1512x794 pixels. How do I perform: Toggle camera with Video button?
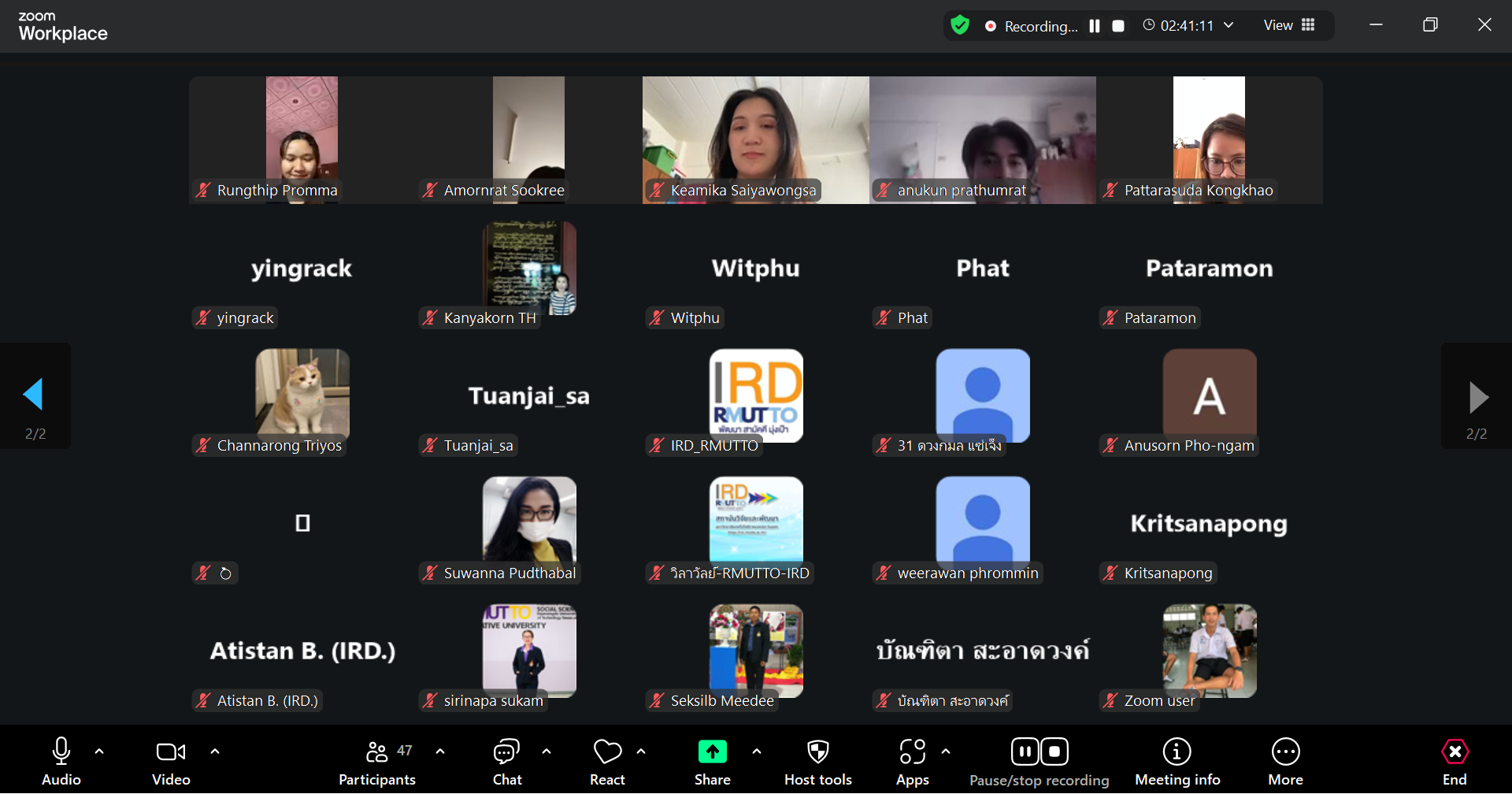tap(171, 752)
